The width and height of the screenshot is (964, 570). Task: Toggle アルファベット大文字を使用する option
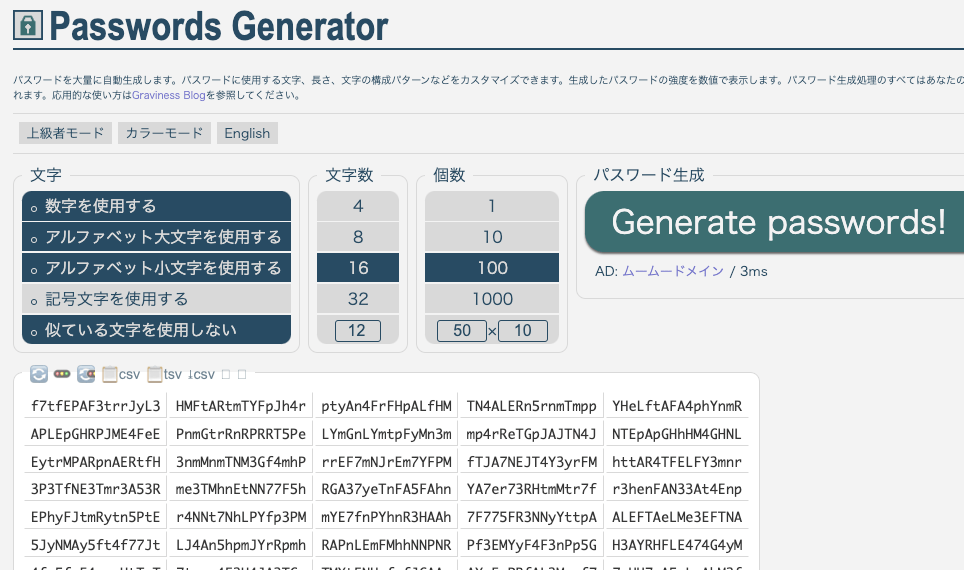click(x=156, y=238)
